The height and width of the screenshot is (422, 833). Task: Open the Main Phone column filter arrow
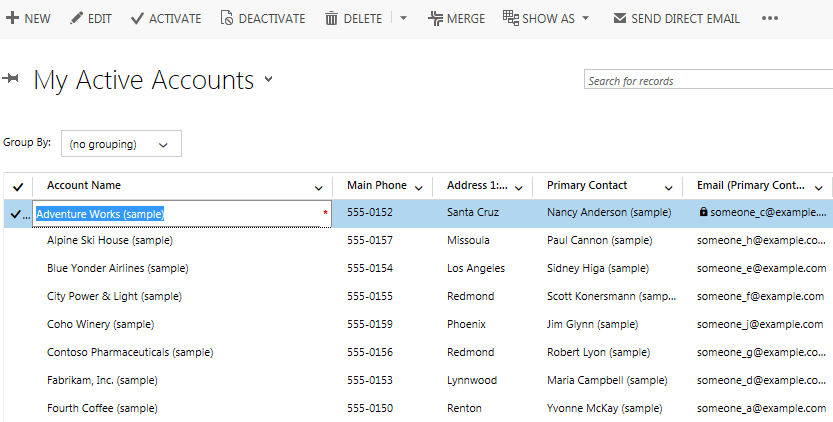tap(424, 187)
